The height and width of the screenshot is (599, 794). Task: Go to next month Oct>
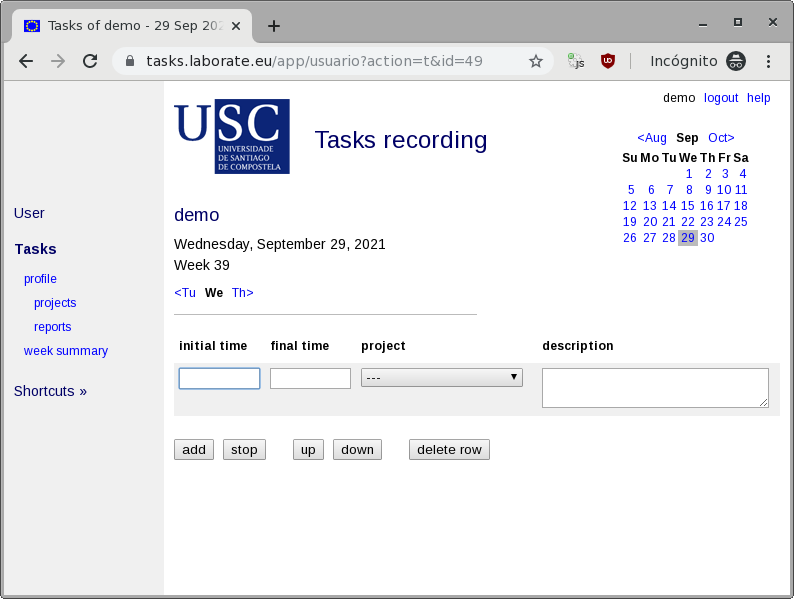tap(721, 138)
